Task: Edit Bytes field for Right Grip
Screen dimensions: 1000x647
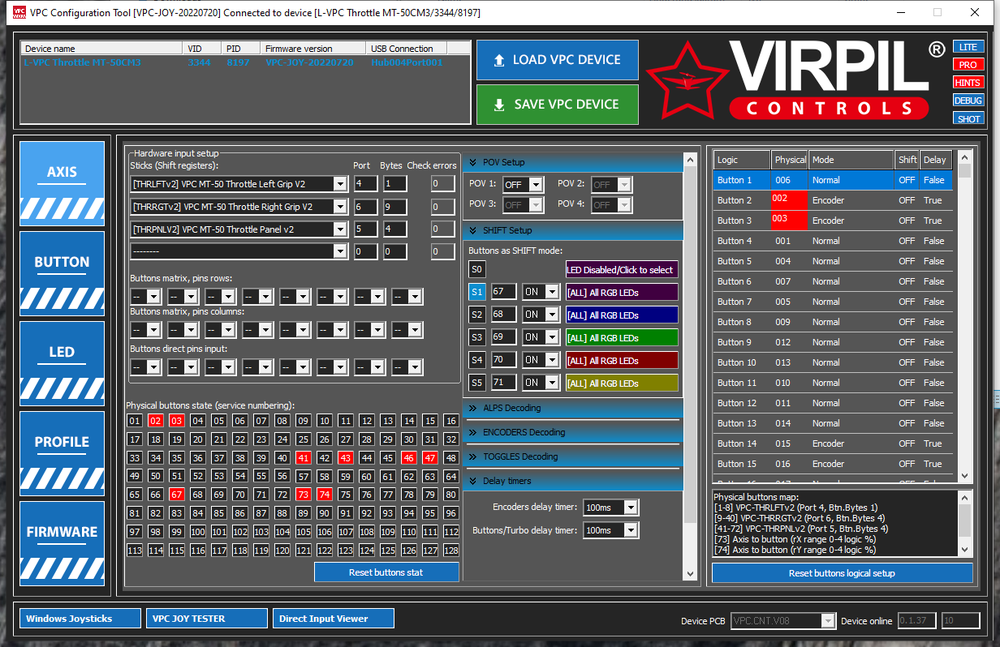Action: (395, 207)
